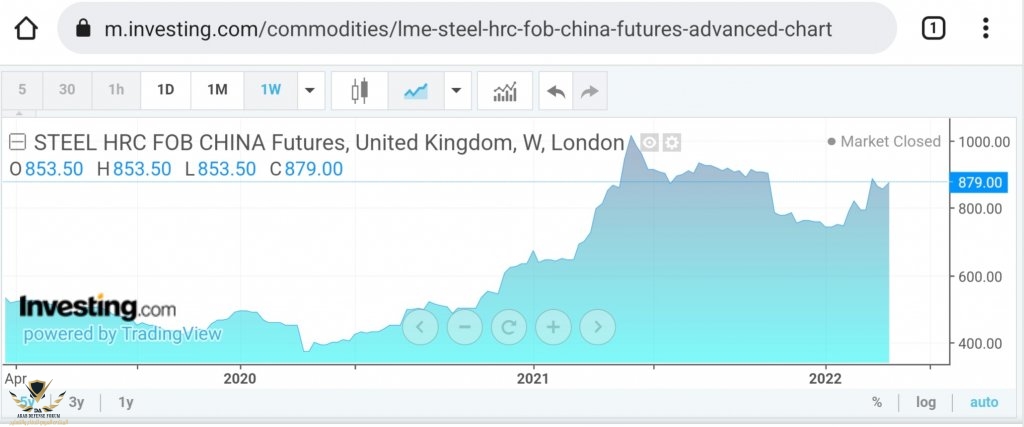Enable the auto scale option
The height and width of the screenshot is (427, 1024).
point(984,402)
